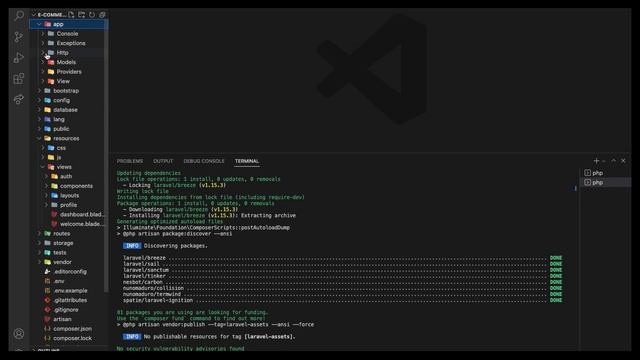Click the Models folder icon
Screen dimensions: 640x360
(51, 62)
